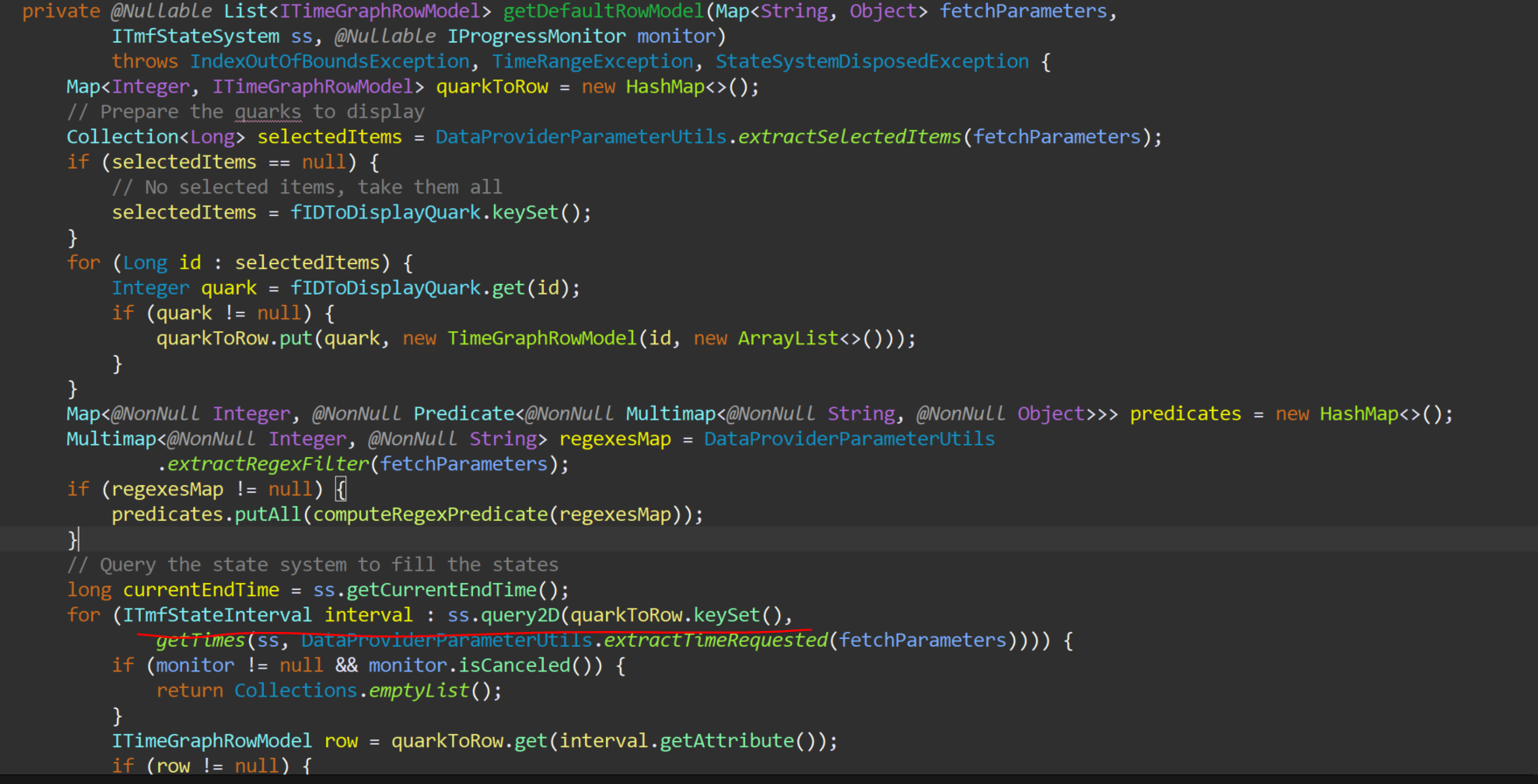The image size is (1538, 784).
Task: Place cursor on extractTimeRequested method
Action: click(715, 641)
